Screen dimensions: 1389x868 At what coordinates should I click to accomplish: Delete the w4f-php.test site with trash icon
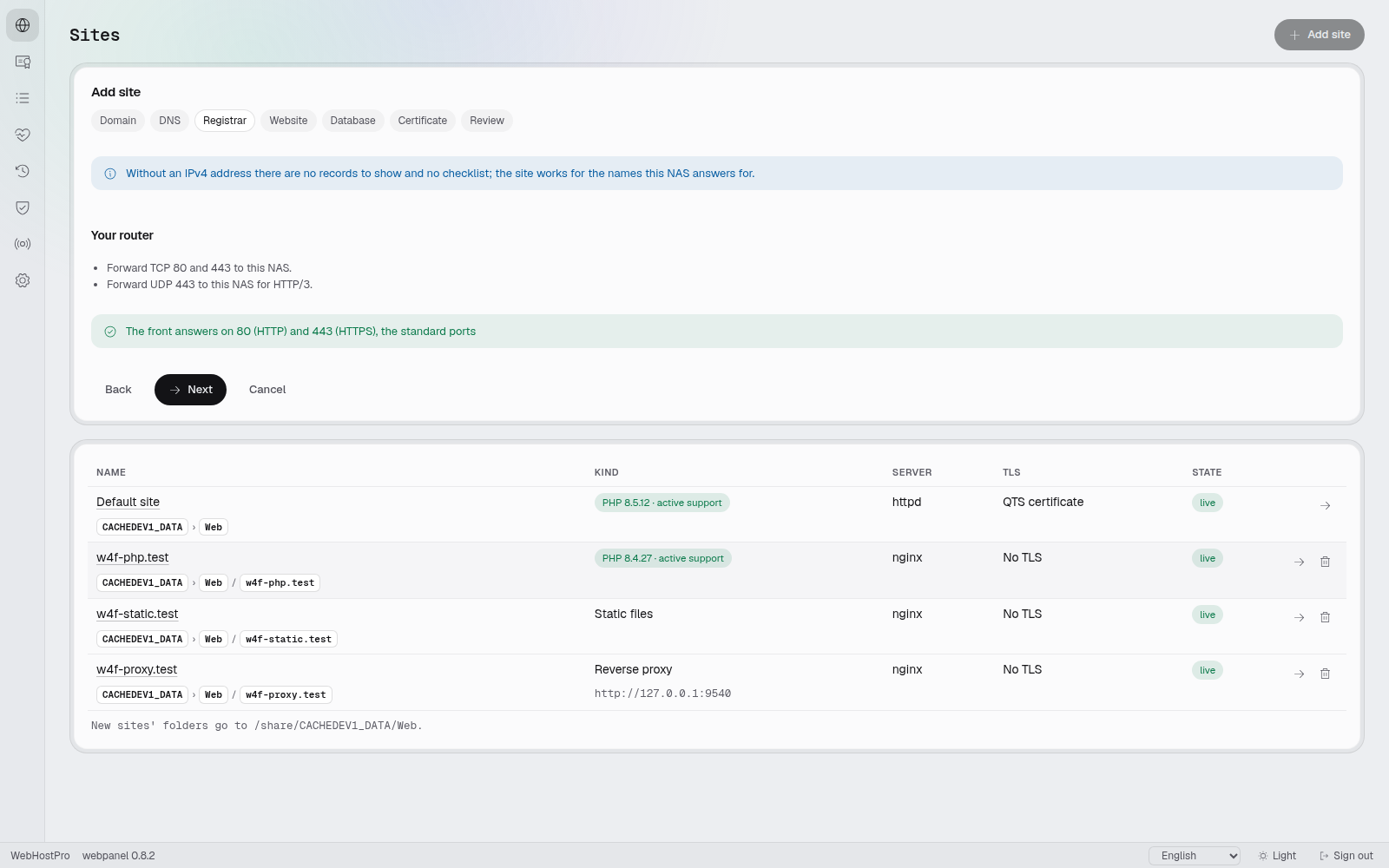pyautogui.click(x=1326, y=562)
